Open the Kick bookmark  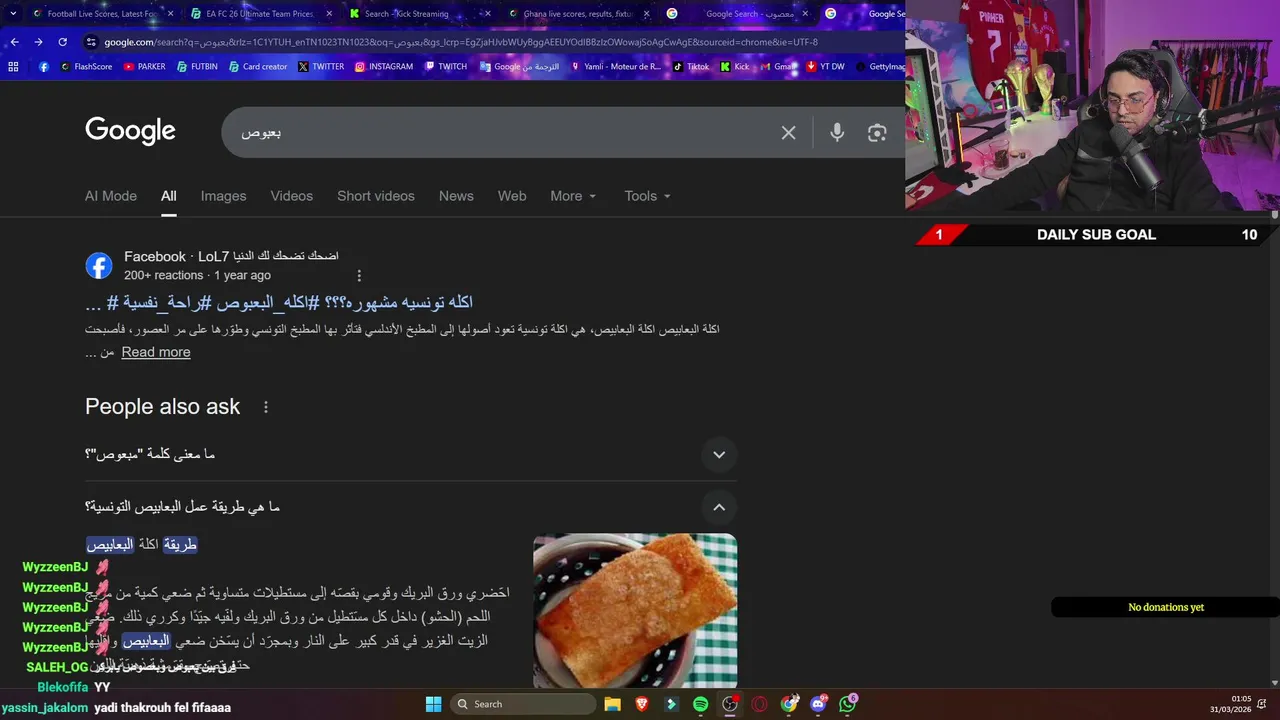click(735, 67)
